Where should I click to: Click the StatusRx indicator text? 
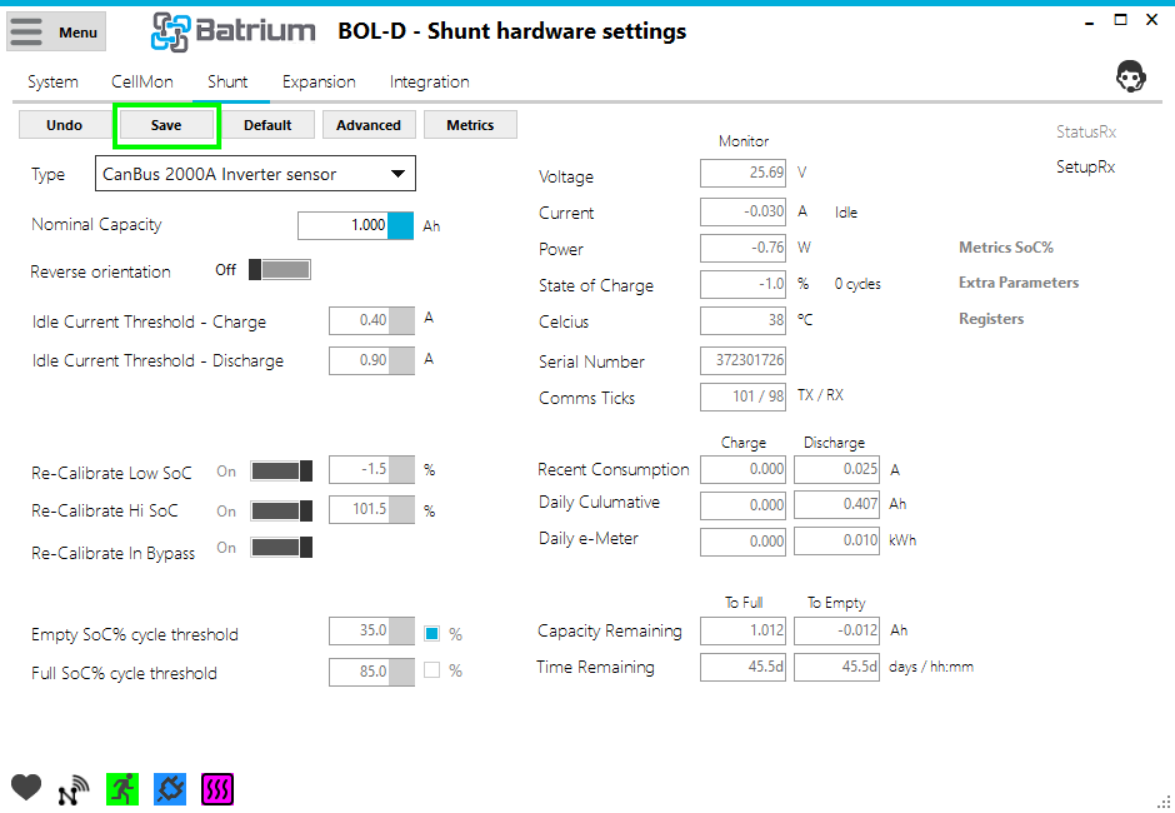tap(1086, 132)
